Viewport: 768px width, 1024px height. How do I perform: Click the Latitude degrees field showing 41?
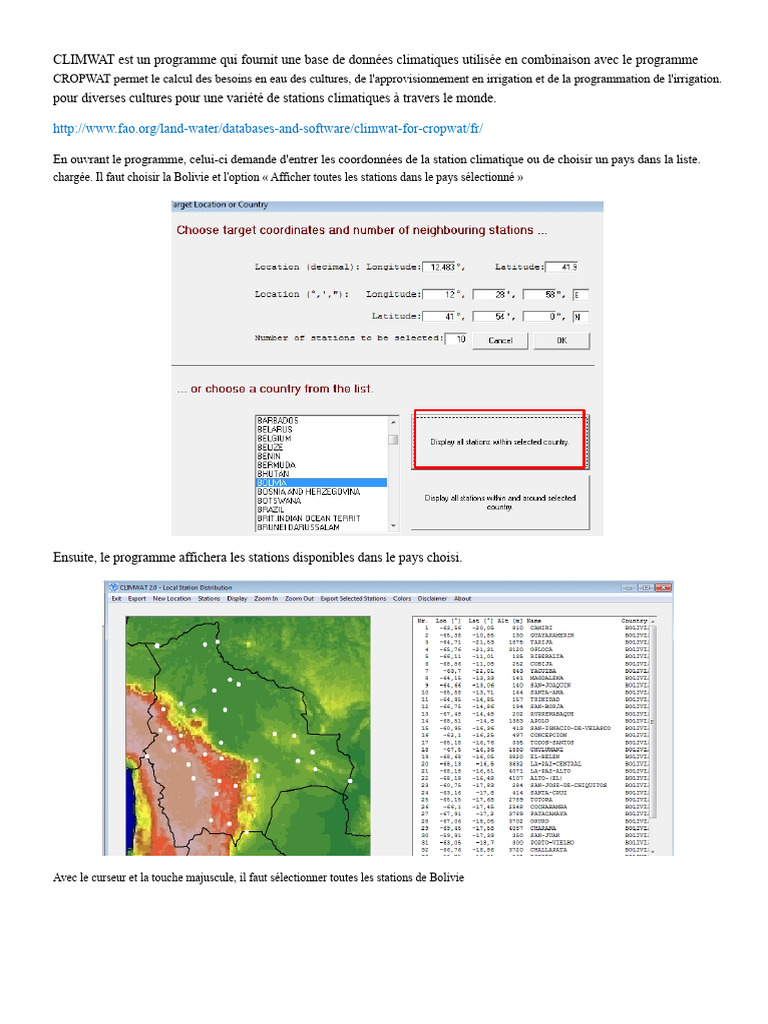click(440, 317)
